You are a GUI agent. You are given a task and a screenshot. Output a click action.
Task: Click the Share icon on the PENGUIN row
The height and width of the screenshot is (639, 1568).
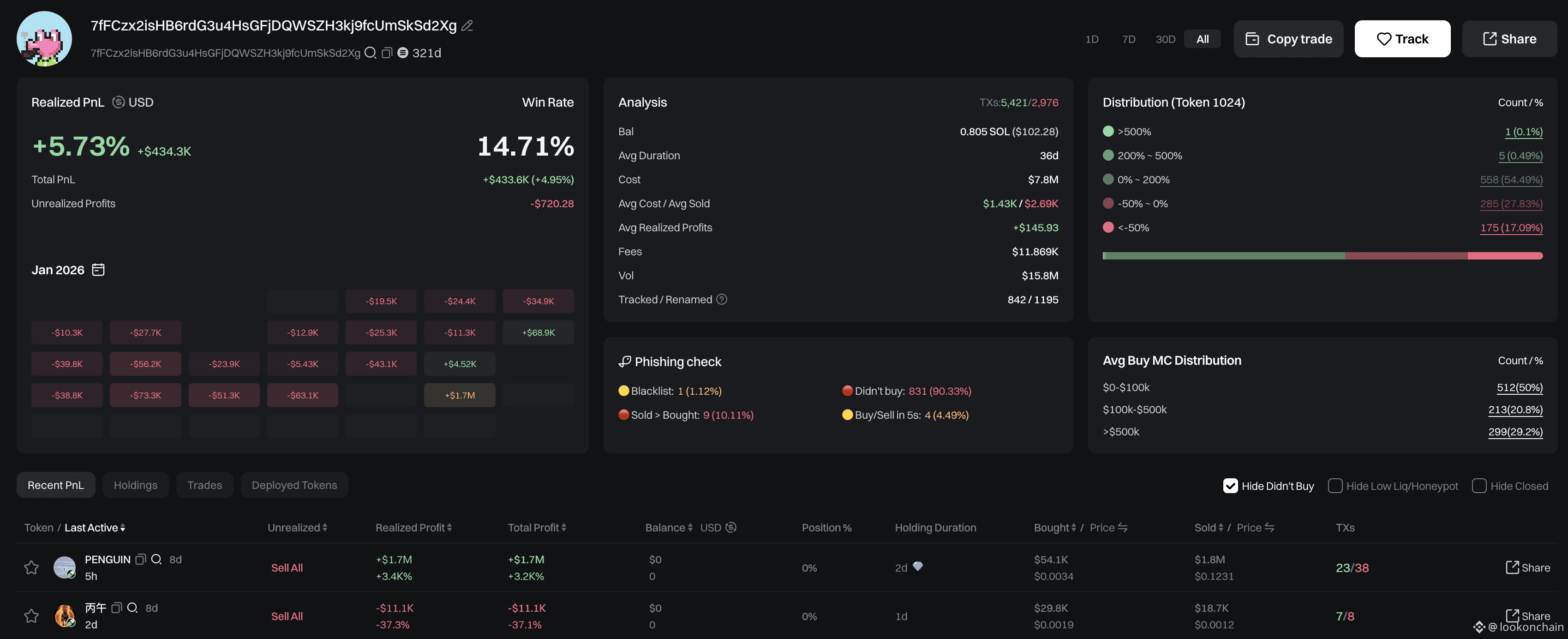[x=1514, y=567]
